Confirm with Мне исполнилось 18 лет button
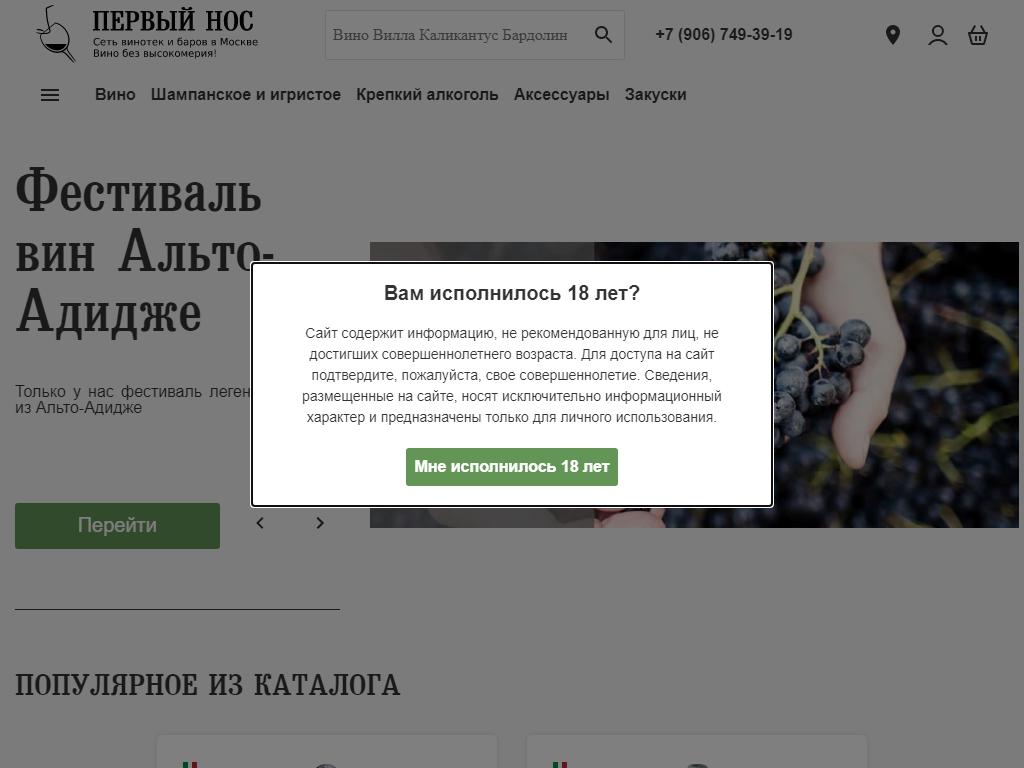Screen dimensions: 1024x768 tap(512, 467)
